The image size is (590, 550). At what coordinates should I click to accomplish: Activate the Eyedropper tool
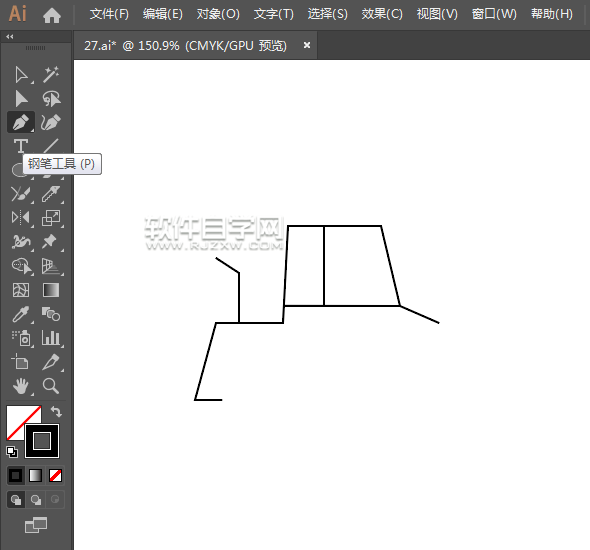point(21,314)
